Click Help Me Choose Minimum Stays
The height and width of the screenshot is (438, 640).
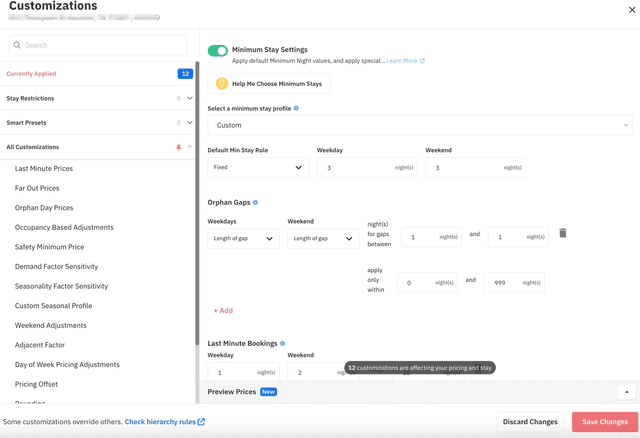click(269, 84)
